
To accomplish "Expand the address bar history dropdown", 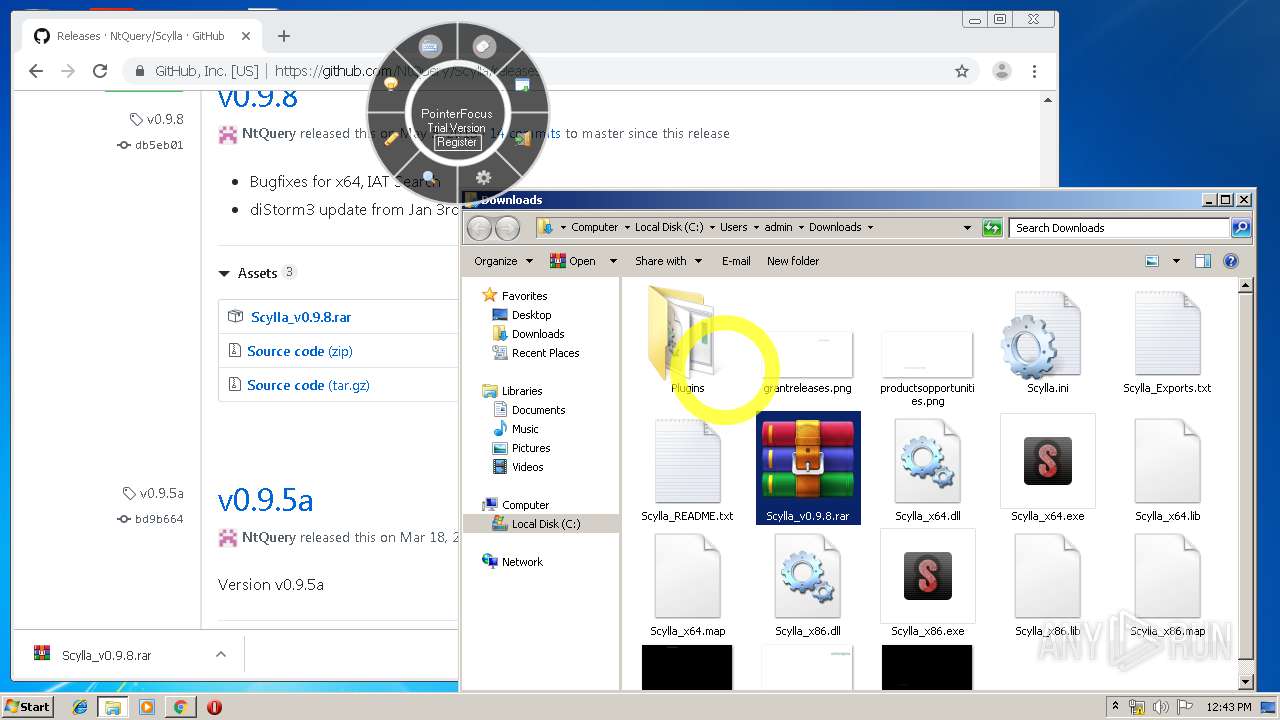I will [967, 228].
